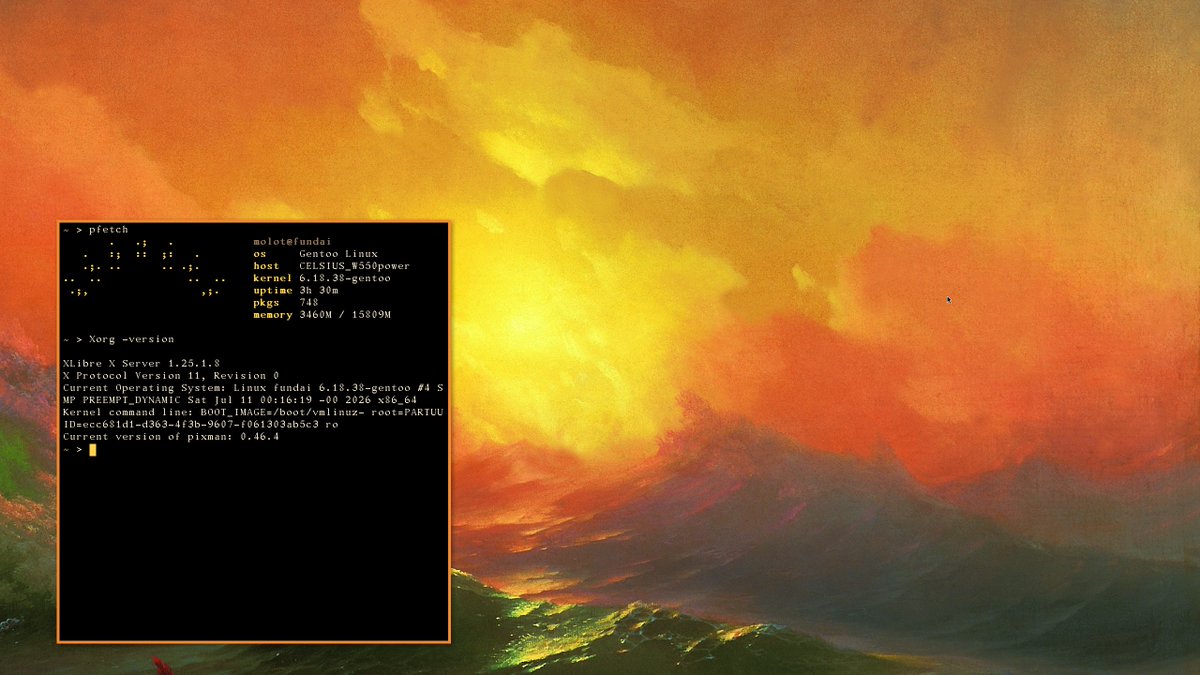Viewport: 1200px width, 675px height.
Task: Click the 'PREEMPT_DYNAMIC' text
Action: [131, 399]
